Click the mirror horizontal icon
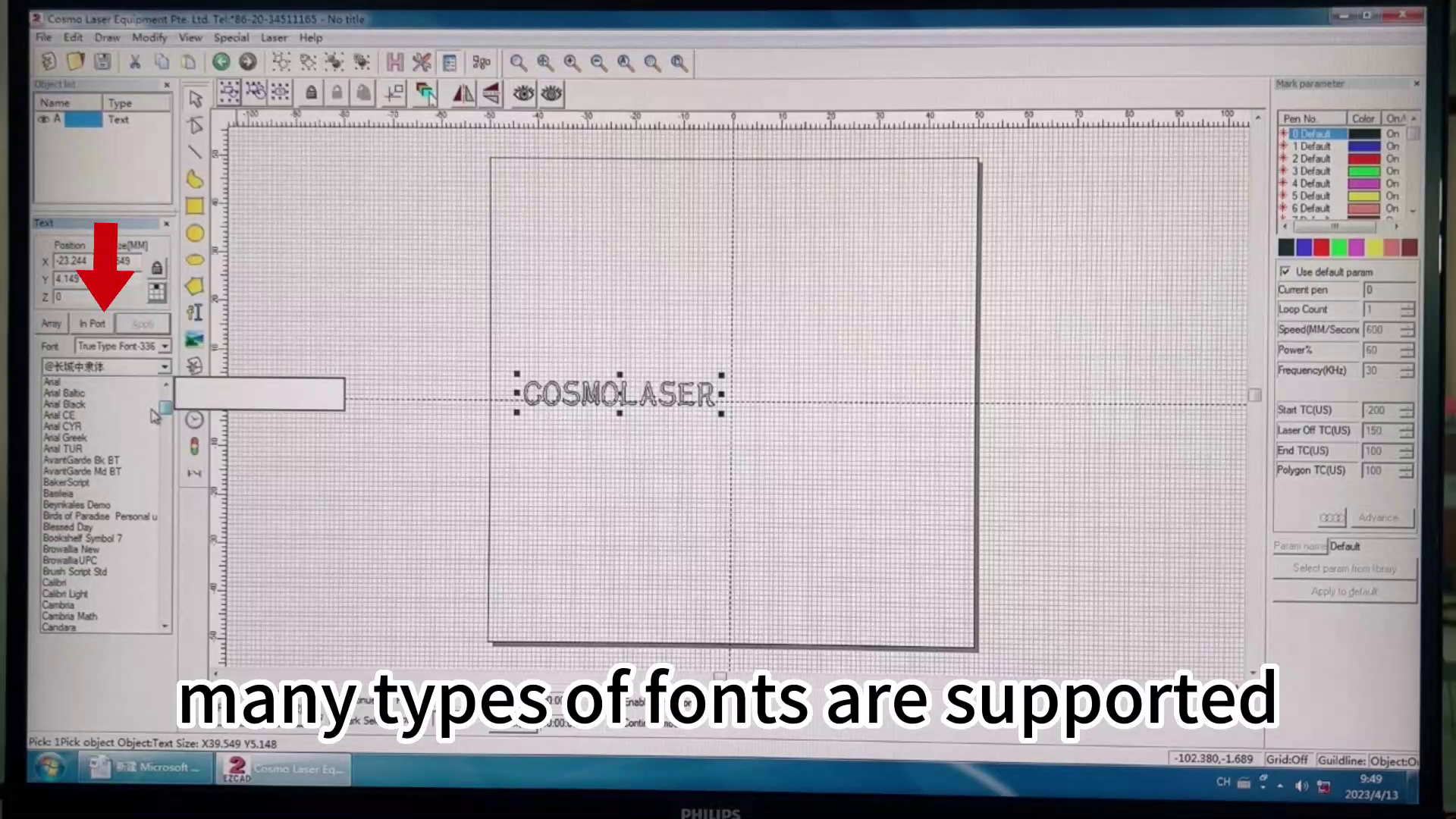1456x819 pixels. tap(463, 94)
